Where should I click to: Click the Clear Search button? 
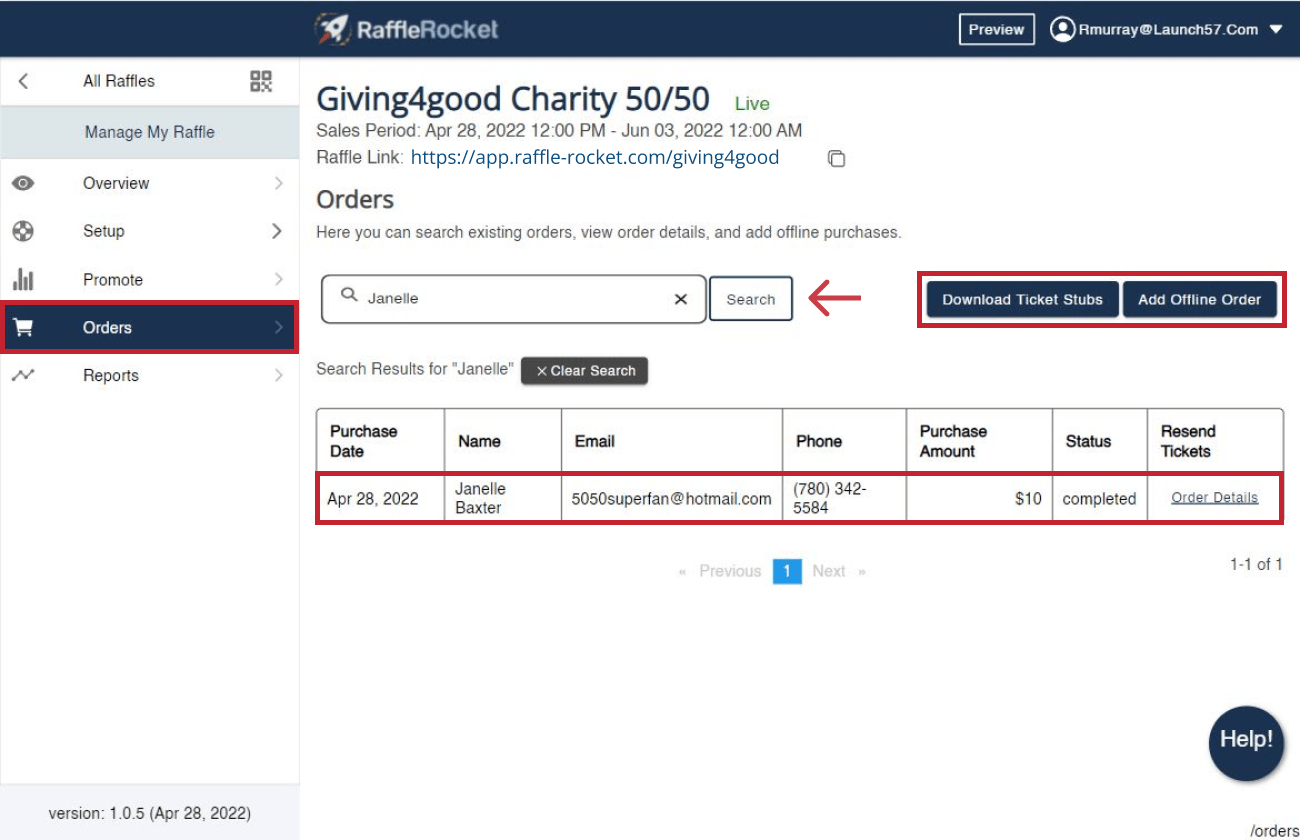click(x=585, y=371)
